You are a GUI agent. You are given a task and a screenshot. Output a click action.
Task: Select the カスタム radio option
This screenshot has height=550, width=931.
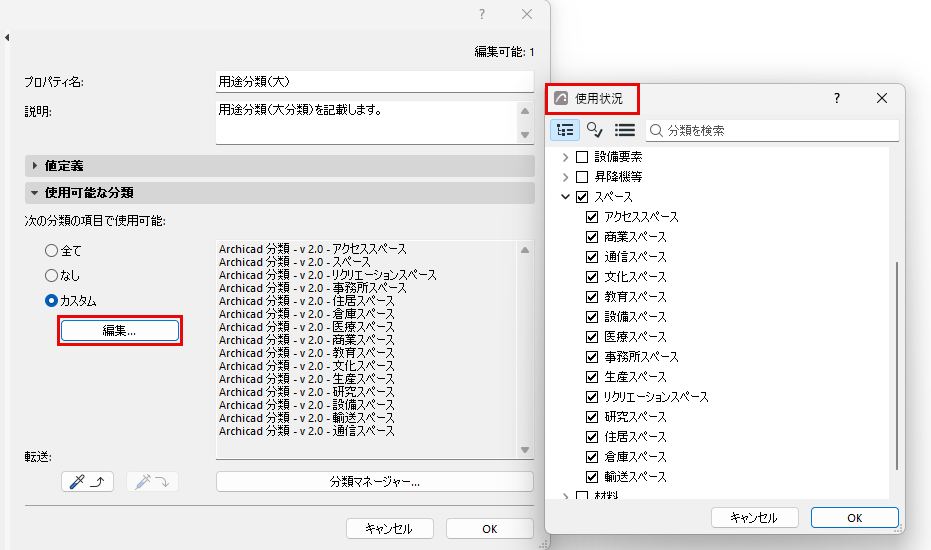click(x=52, y=301)
